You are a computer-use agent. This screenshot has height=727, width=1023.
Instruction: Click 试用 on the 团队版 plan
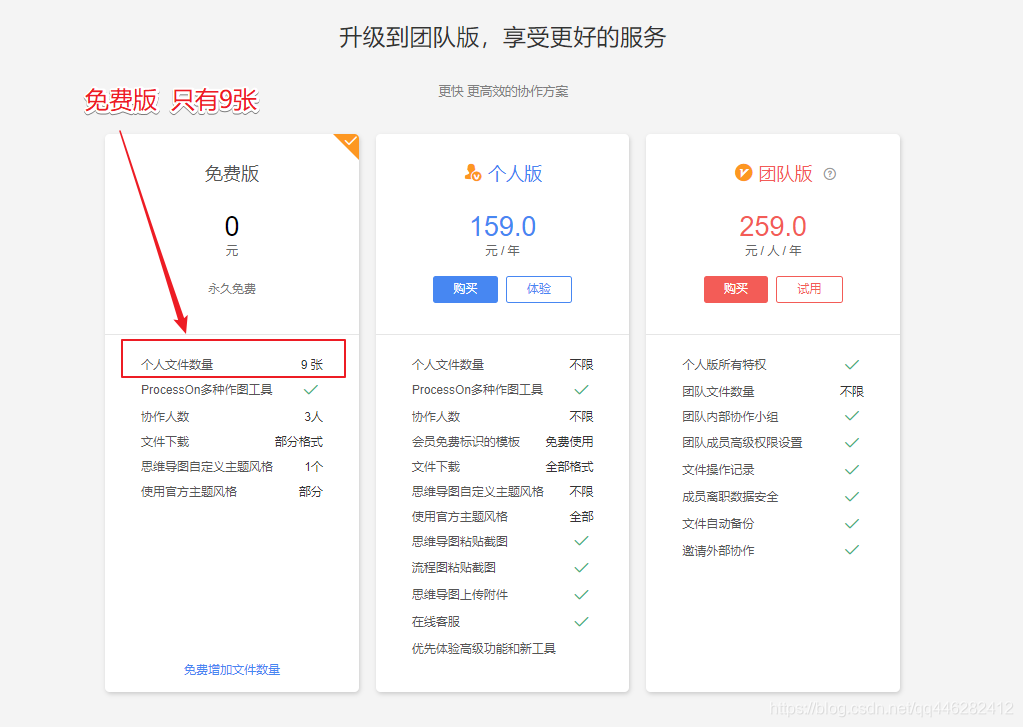(x=809, y=289)
